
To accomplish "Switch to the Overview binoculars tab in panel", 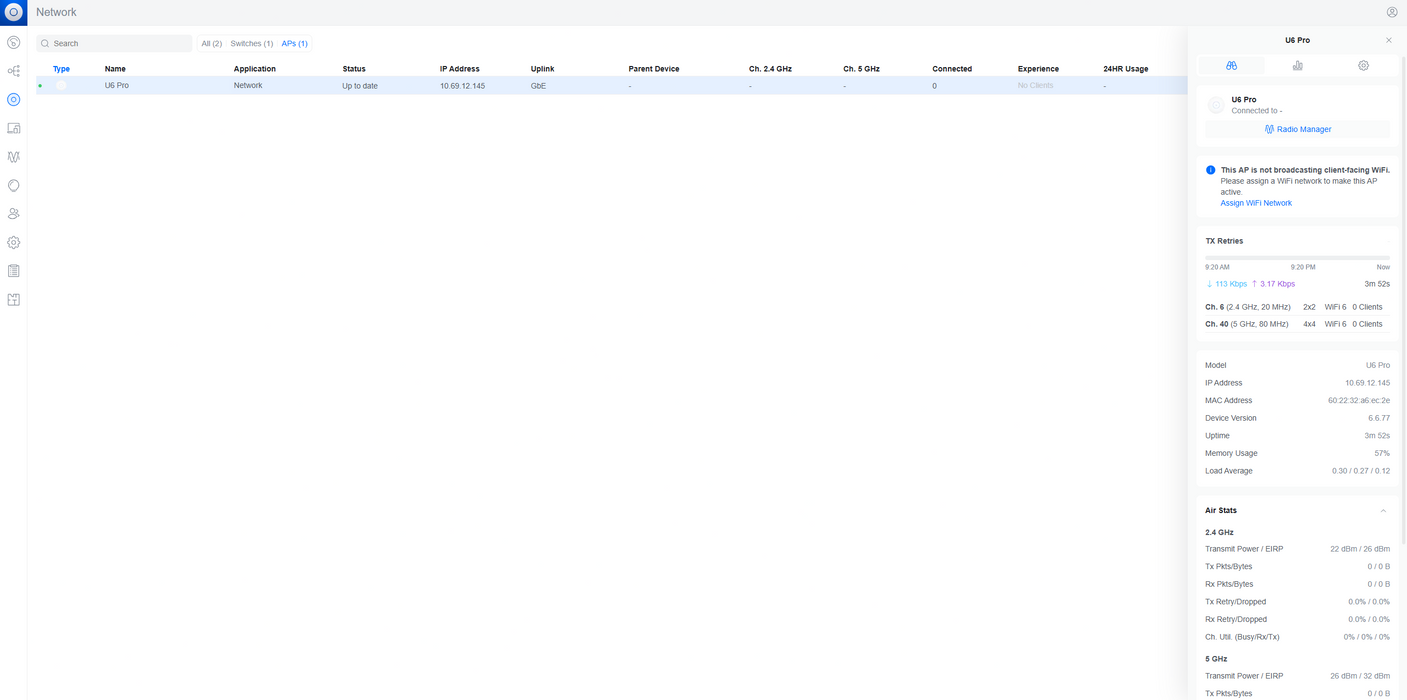I will (1231, 65).
